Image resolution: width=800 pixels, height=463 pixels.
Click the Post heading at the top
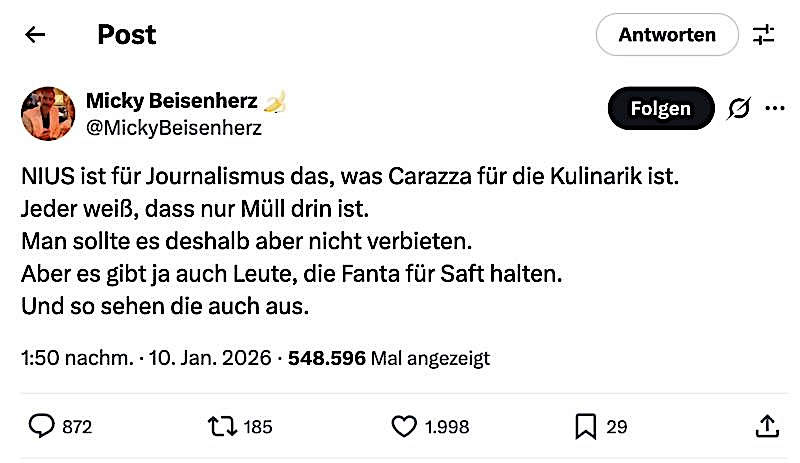click(x=127, y=35)
